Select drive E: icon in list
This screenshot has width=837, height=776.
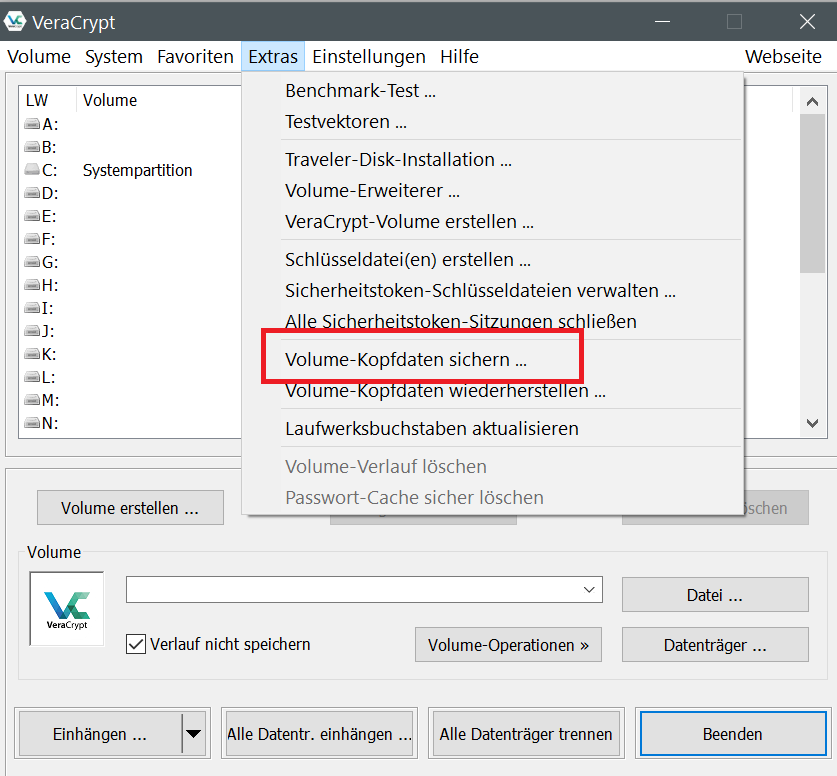coord(32,216)
